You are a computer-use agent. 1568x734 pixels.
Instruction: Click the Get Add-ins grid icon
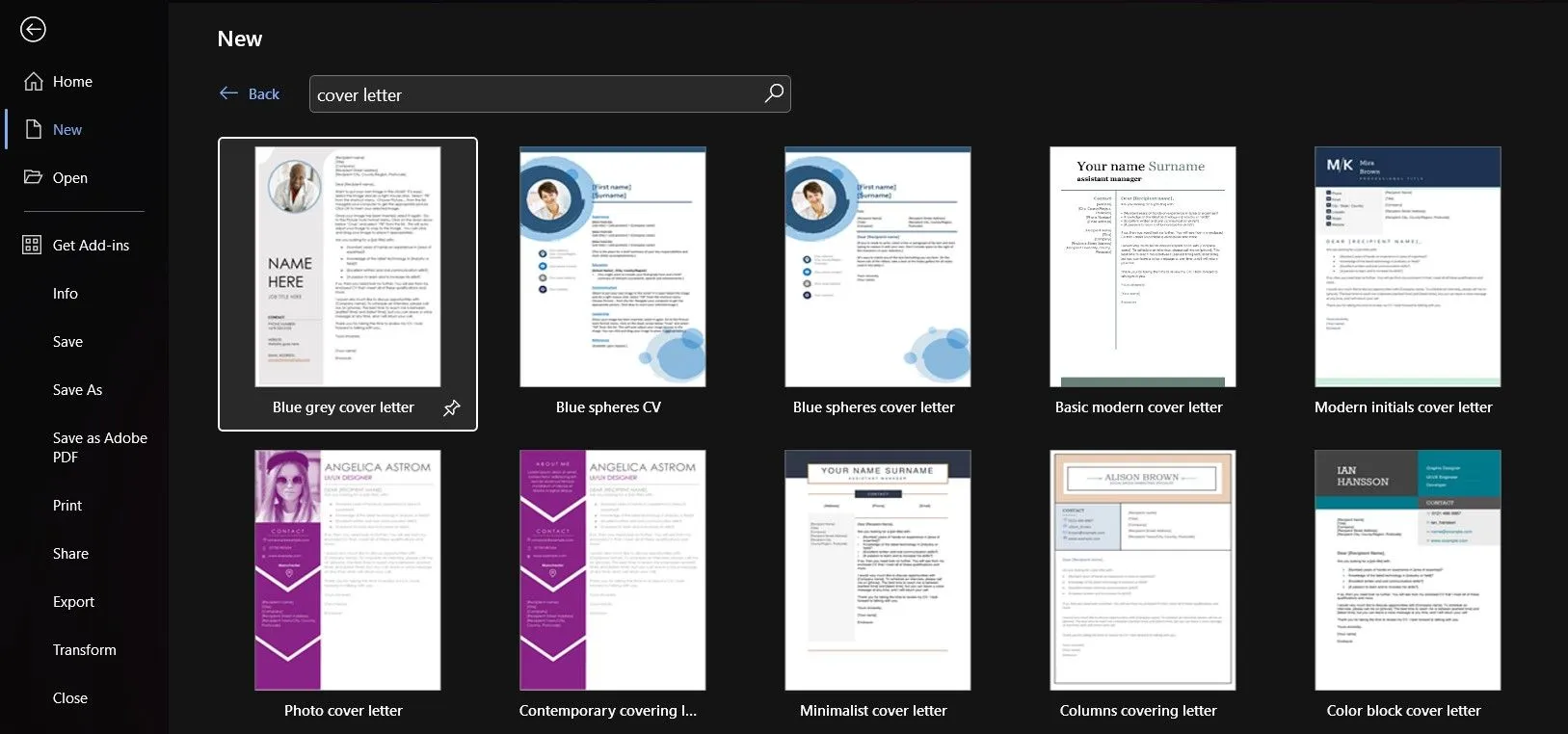click(33, 245)
